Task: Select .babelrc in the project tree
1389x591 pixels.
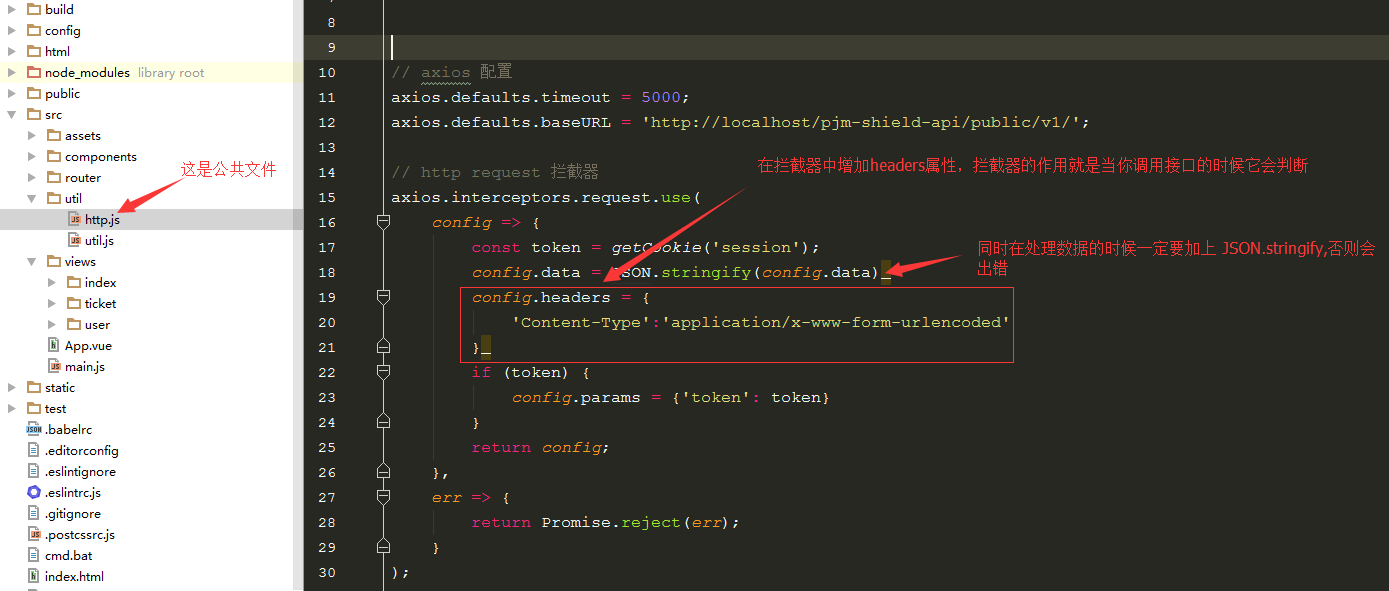Action: point(68,429)
